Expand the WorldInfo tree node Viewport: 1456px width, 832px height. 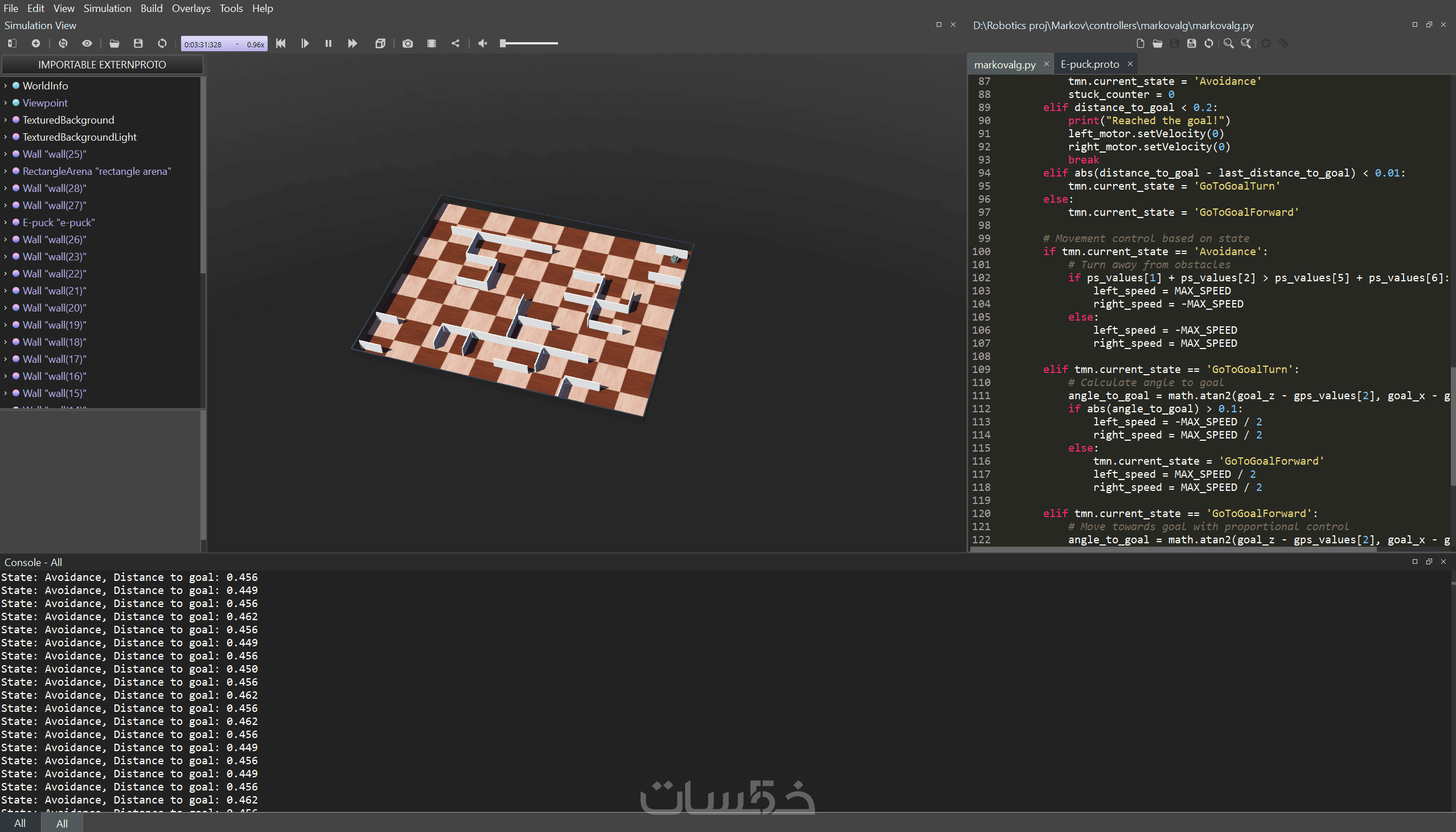click(x=6, y=86)
